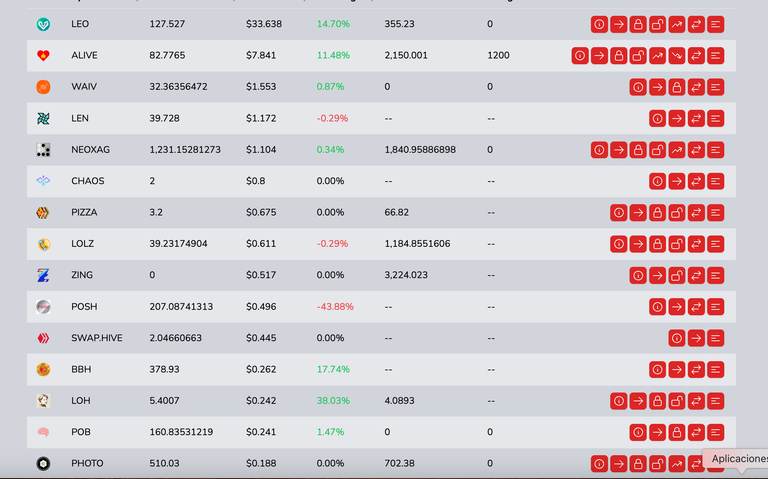Click the stake lock icon for WAIV
This screenshot has width=768, height=479.
click(676, 87)
